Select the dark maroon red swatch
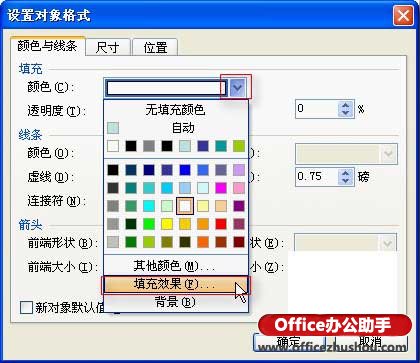 239,242
